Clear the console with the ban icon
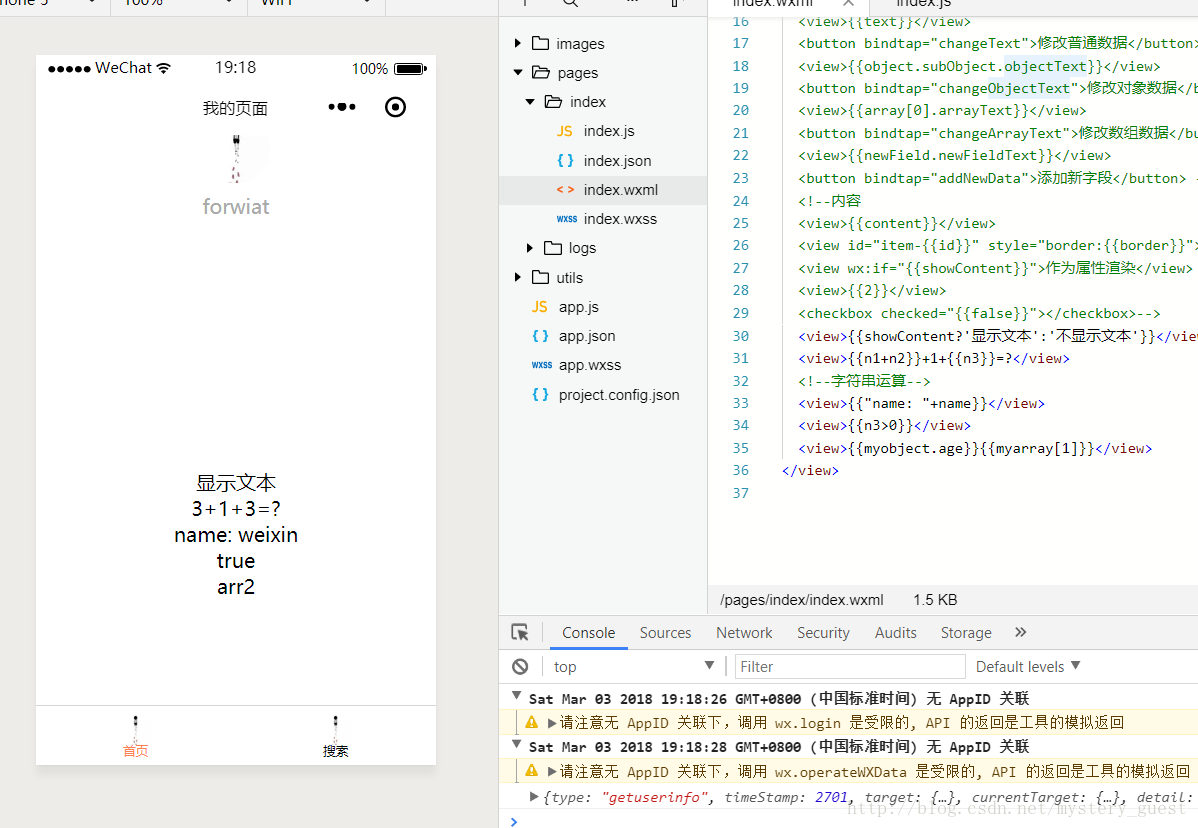 (520, 667)
